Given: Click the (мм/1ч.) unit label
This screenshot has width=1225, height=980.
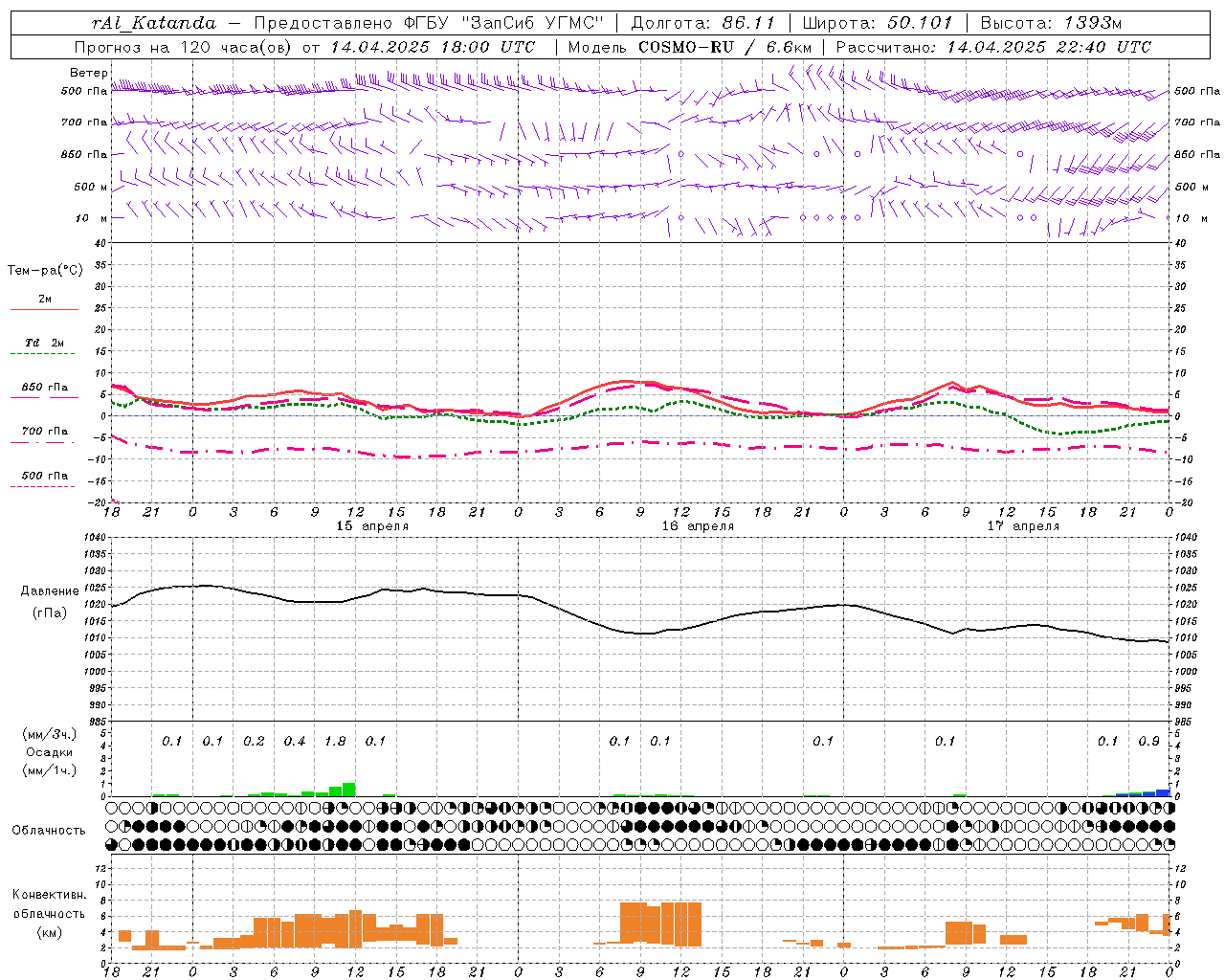Looking at the screenshot, I should coord(49,770).
